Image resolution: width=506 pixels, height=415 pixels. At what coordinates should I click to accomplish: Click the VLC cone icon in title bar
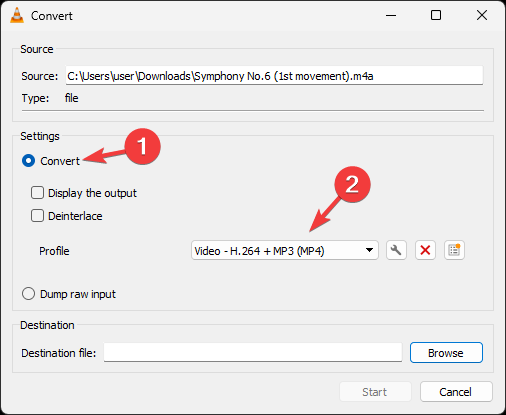click(x=17, y=15)
